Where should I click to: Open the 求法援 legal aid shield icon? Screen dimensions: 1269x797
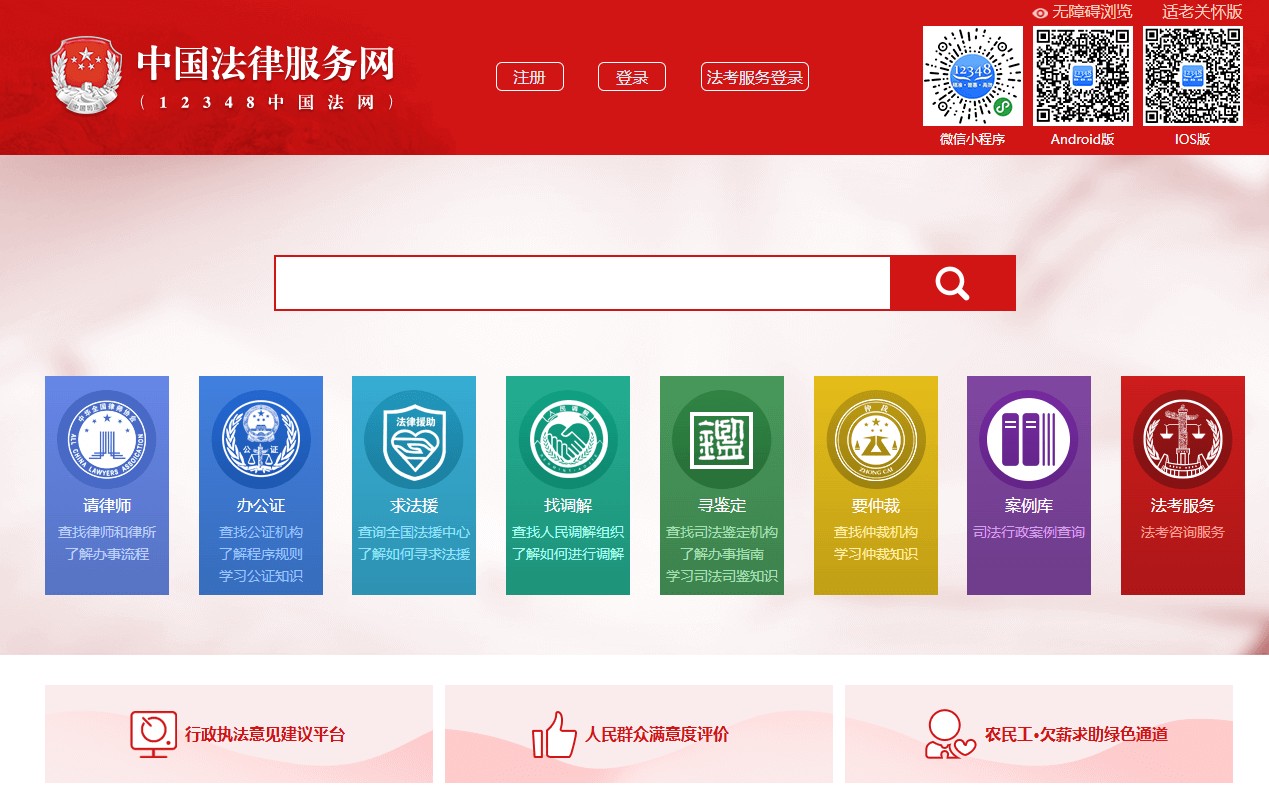tap(414, 439)
